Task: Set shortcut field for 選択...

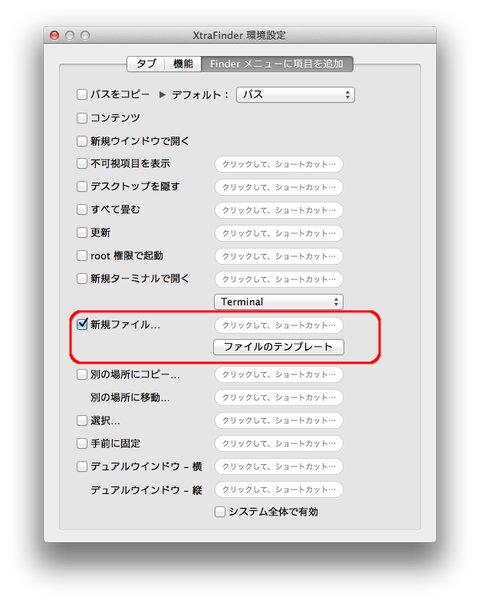Action: pos(279,420)
